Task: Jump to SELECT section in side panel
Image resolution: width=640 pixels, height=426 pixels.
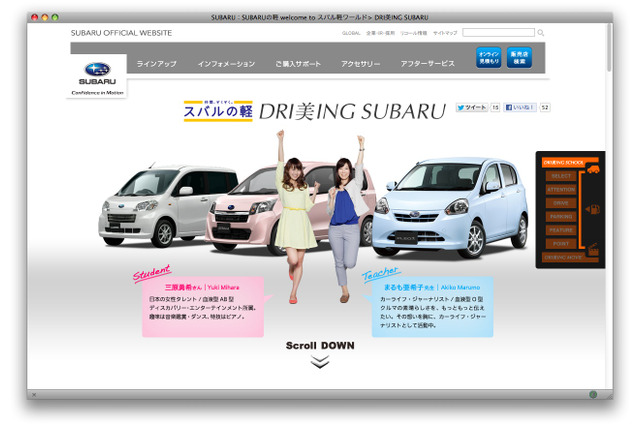Action: 561,176
